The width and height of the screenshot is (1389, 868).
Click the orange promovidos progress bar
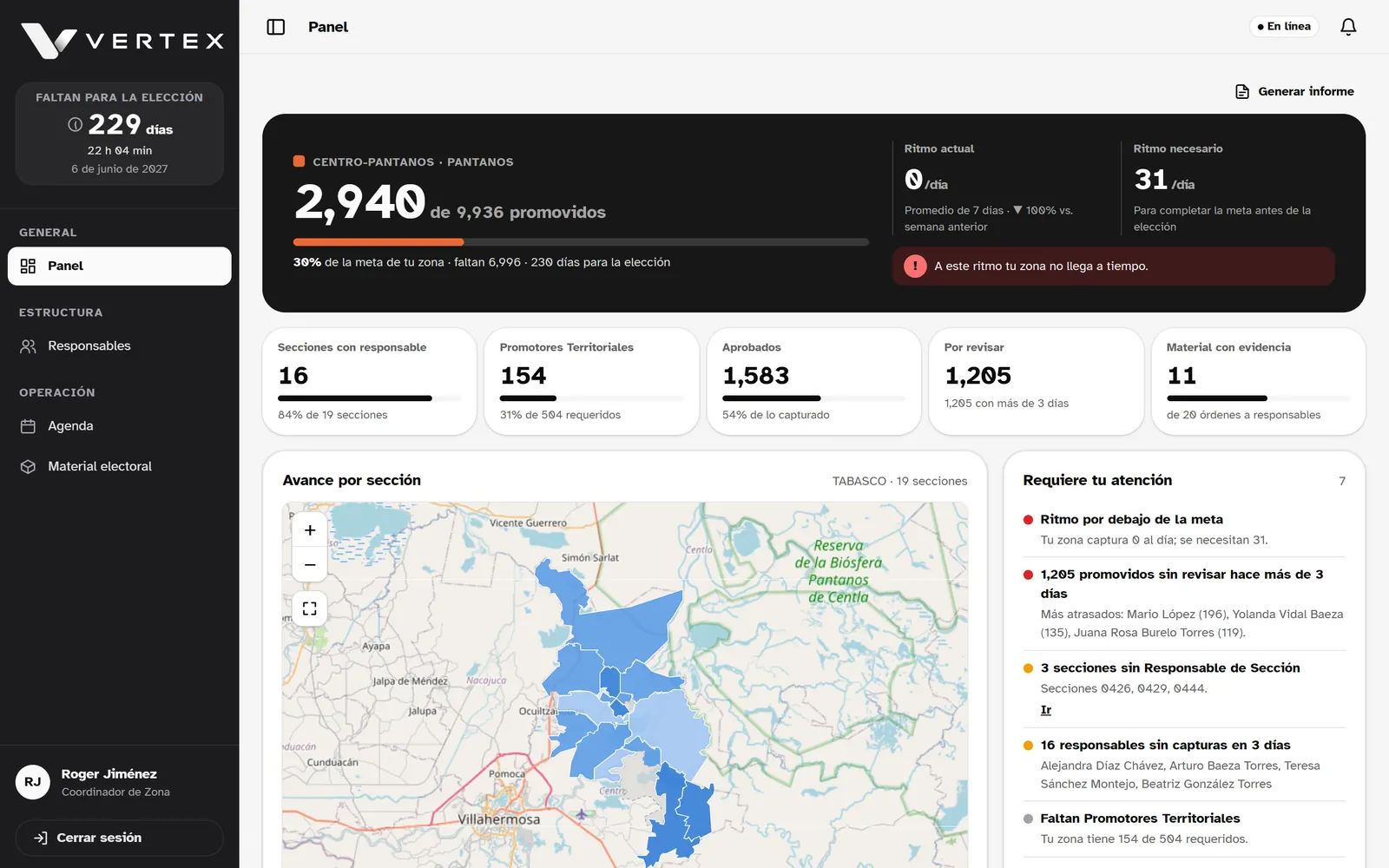581,242
